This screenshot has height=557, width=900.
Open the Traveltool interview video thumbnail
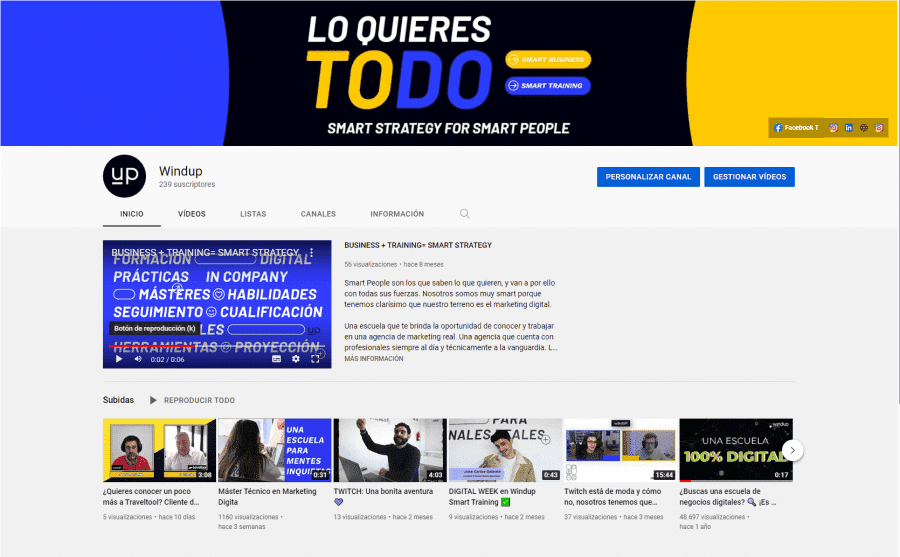(159, 450)
